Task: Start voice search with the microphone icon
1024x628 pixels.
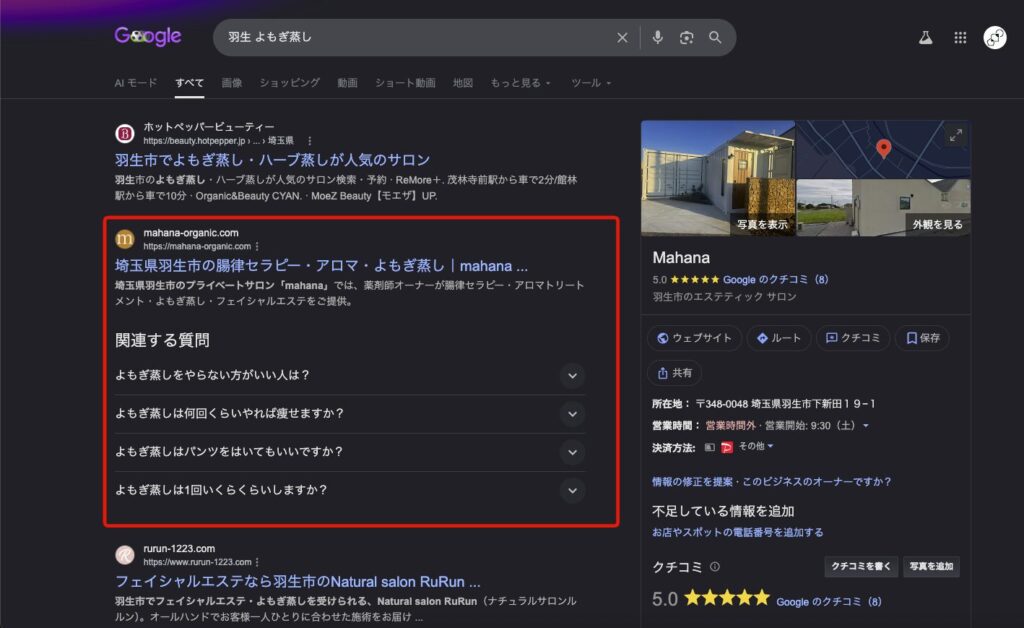Action: click(658, 37)
